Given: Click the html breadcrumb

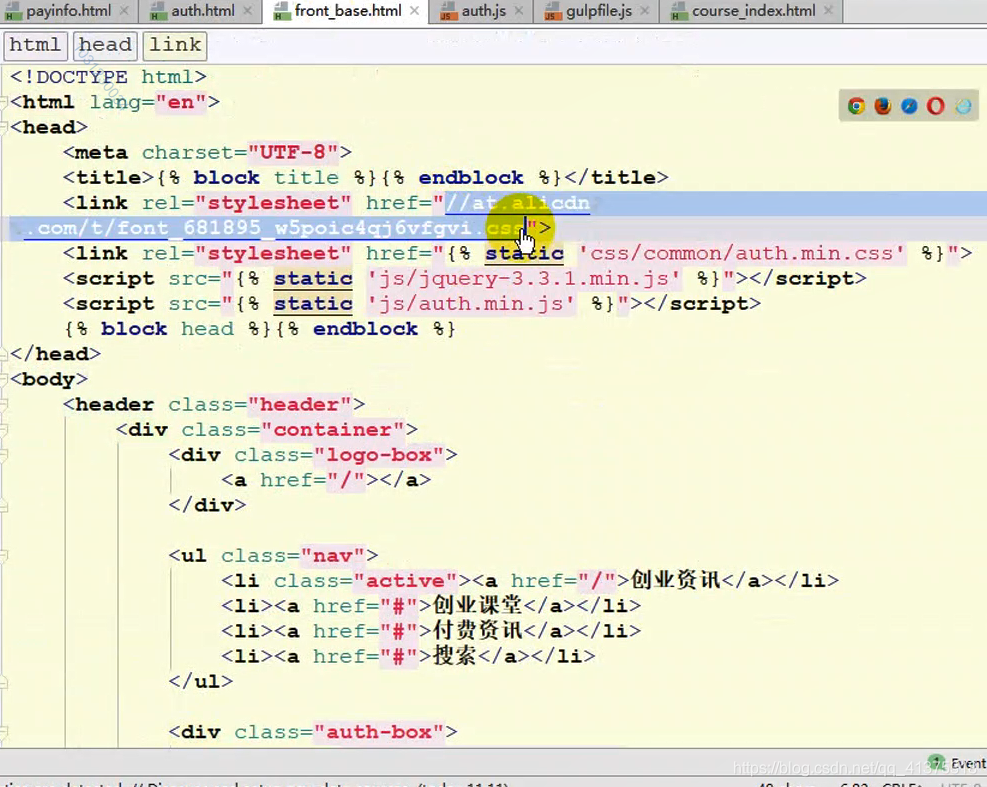Looking at the screenshot, I should 35,45.
